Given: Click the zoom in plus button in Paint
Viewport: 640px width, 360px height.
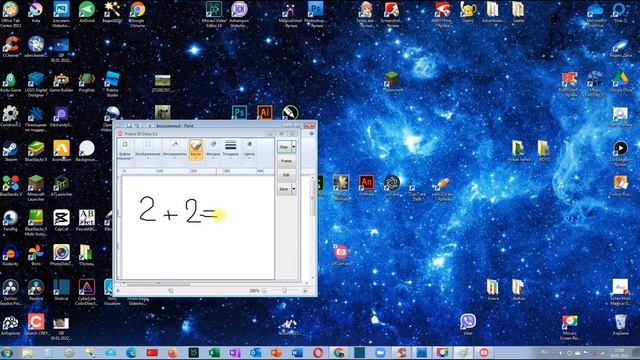Looking at the screenshot, I should pyautogui.click(x=305, y=291).
